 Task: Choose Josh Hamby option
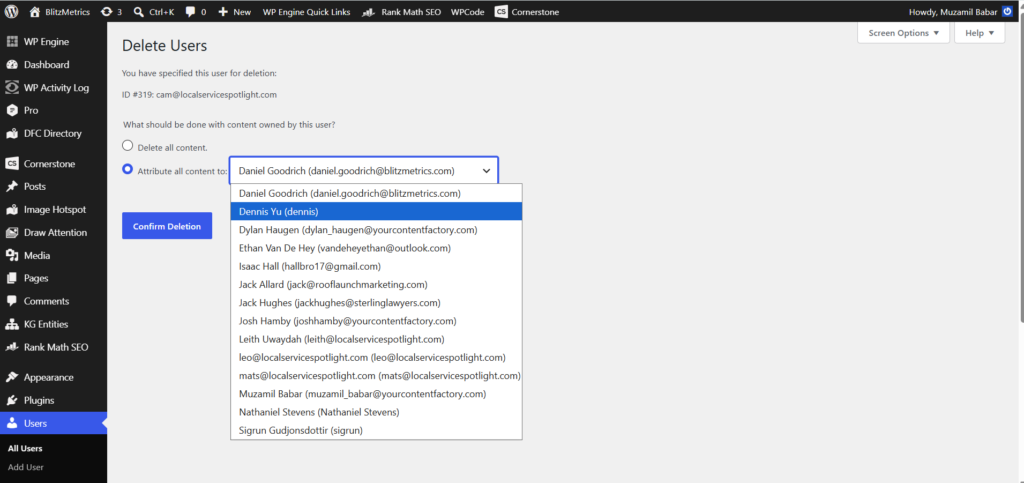(376, 321)
